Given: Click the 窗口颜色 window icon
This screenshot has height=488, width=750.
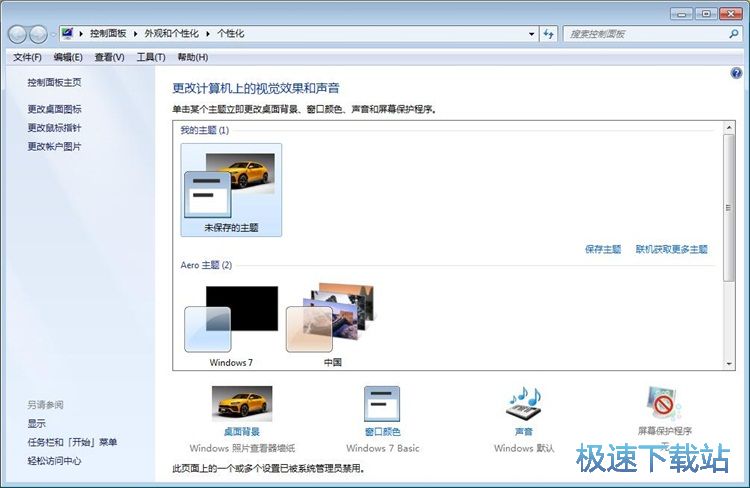Looking at the screenshot, I should pos(382,404).
